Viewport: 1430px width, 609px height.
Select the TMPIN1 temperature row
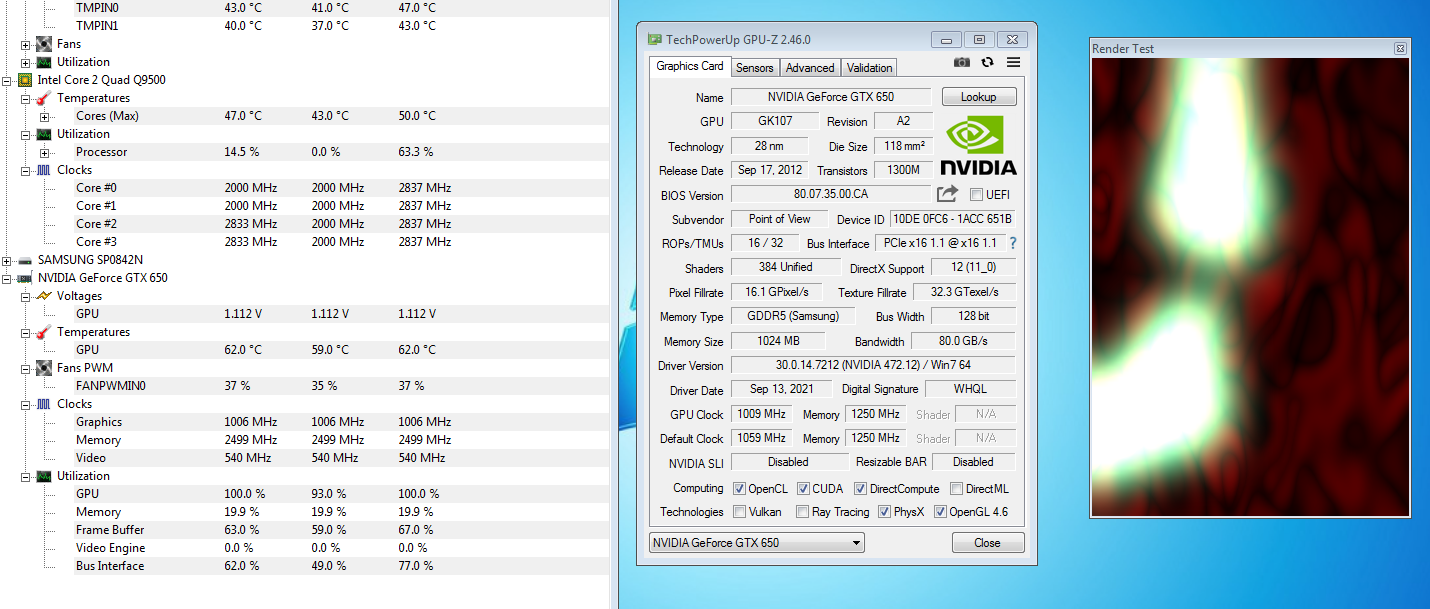(x=304, y=26)
